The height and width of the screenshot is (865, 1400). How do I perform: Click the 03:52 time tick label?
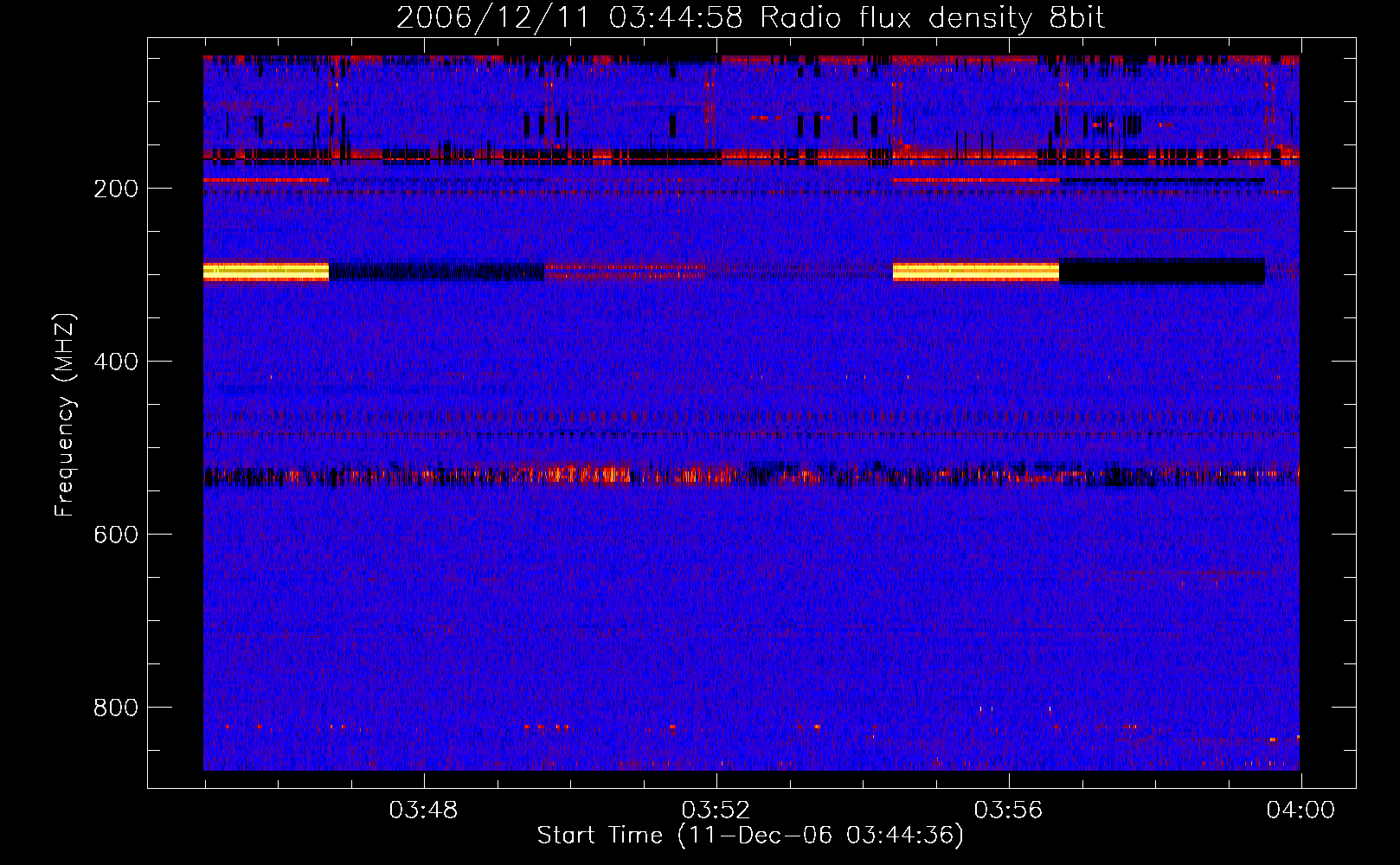pyautogui.click(x=716, y=811)
